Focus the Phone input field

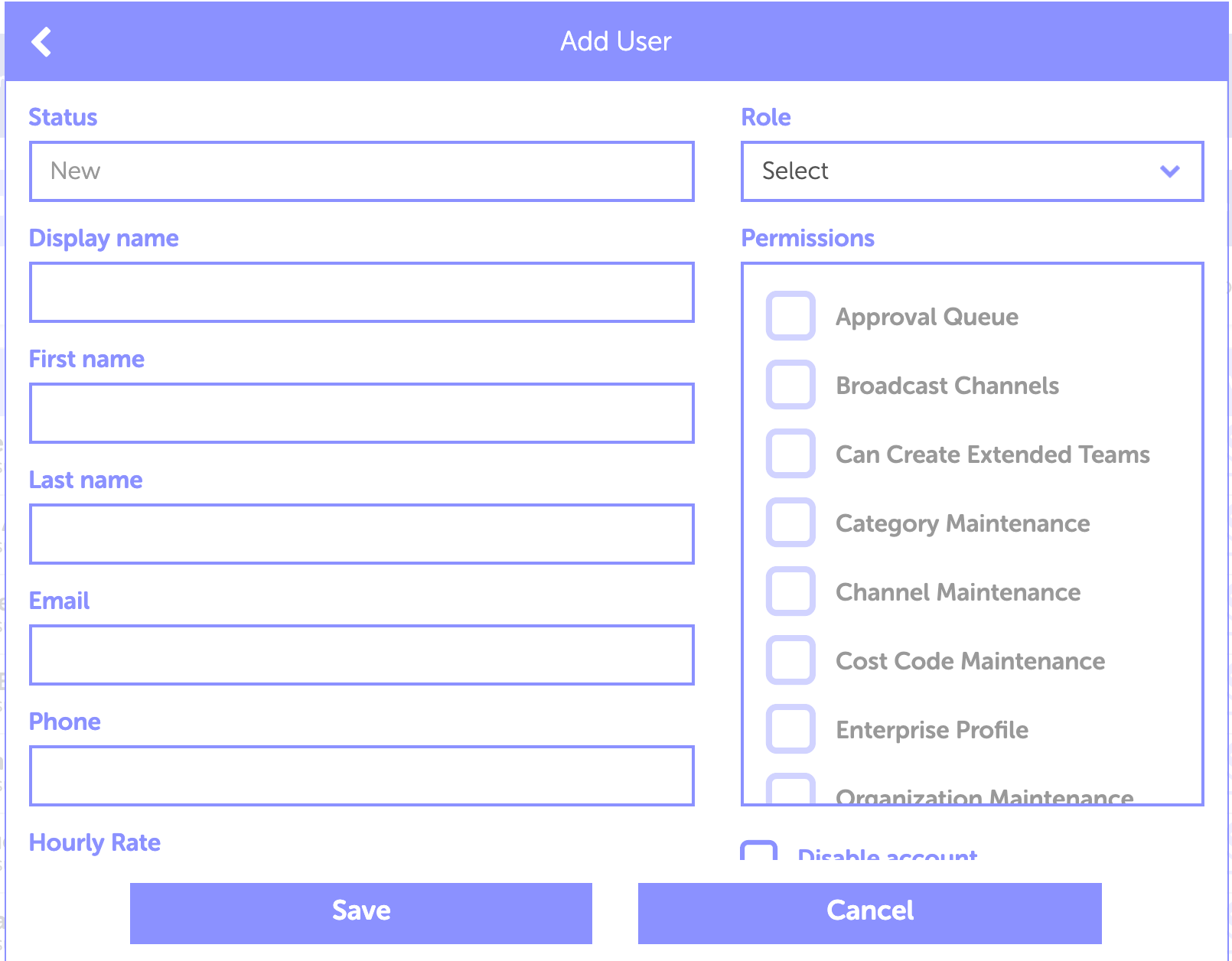pos(362,776)
